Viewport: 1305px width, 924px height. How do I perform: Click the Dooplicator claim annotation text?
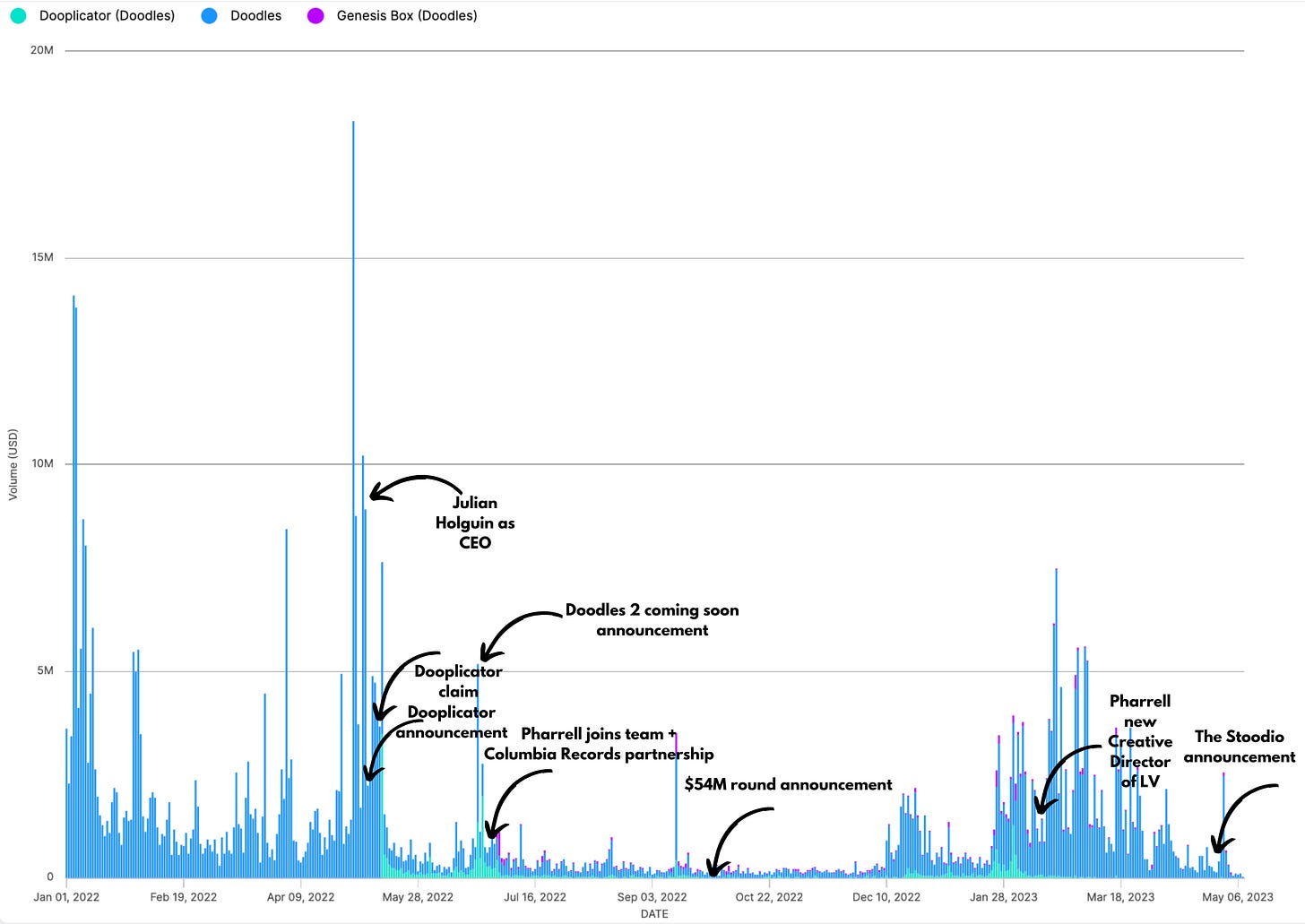click(458, 681)
